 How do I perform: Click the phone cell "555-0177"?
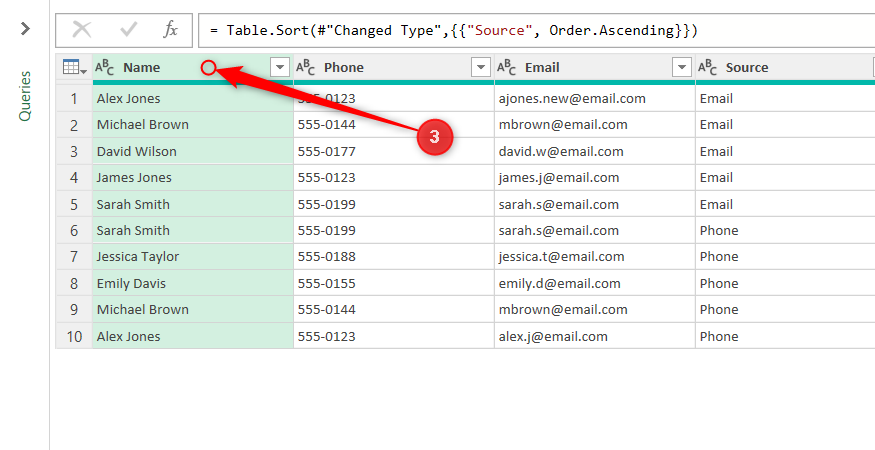pyautogui.click(x=393, y=151)
